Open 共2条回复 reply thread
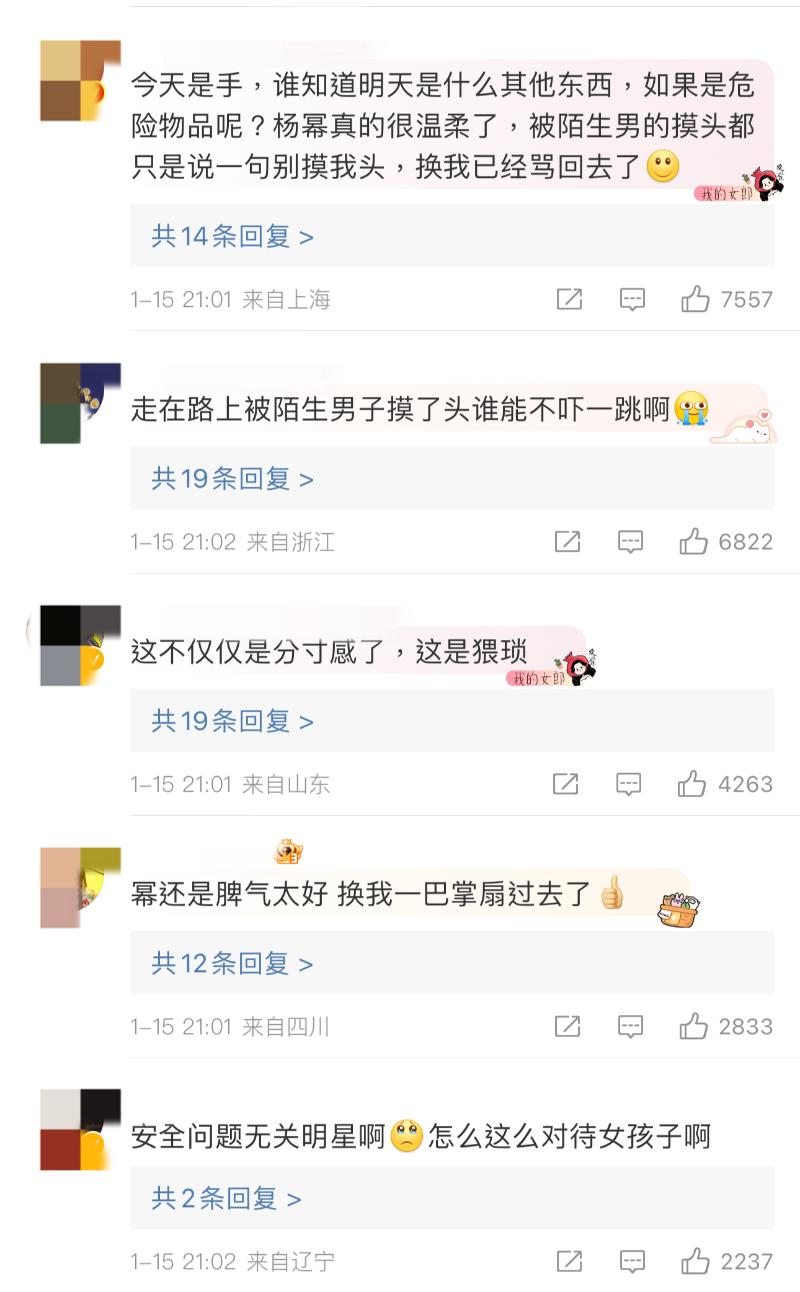This screenshot has height=1292, width=800. [226, 1198]
